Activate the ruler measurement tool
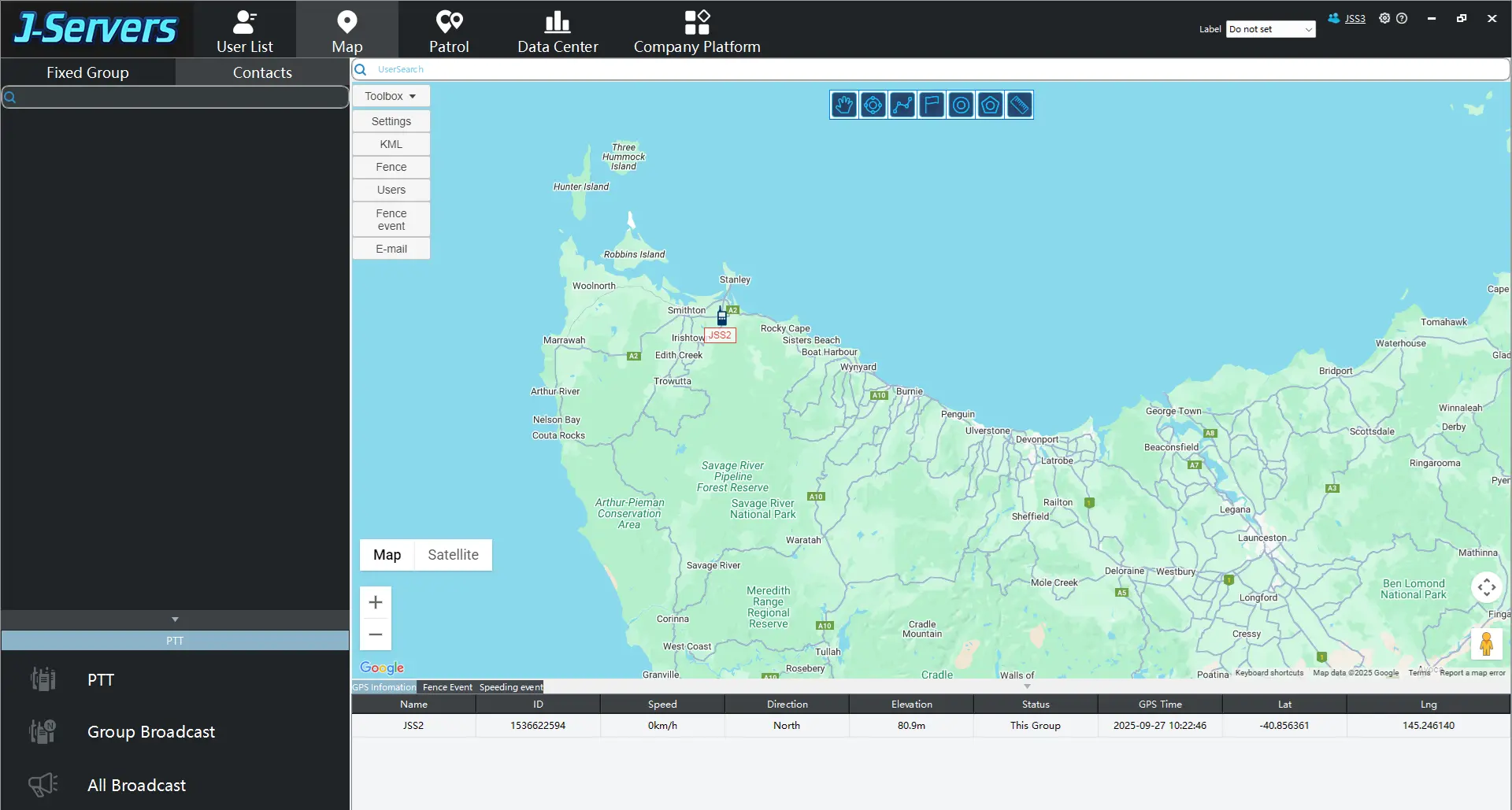 tap(1019, 105)
